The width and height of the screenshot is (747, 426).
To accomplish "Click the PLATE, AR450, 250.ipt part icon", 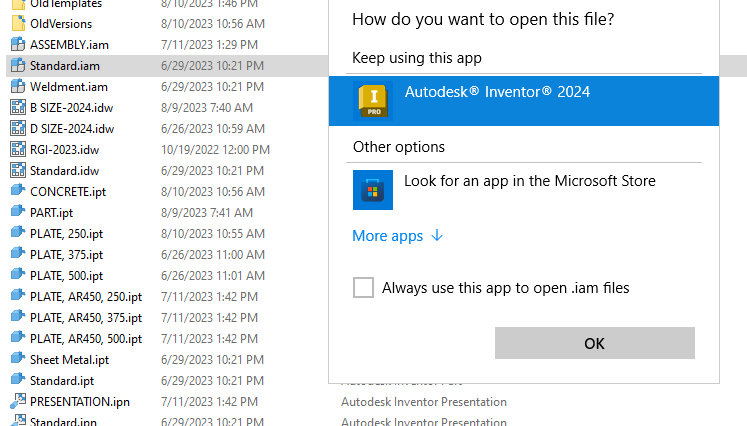I will click(18, 295).
